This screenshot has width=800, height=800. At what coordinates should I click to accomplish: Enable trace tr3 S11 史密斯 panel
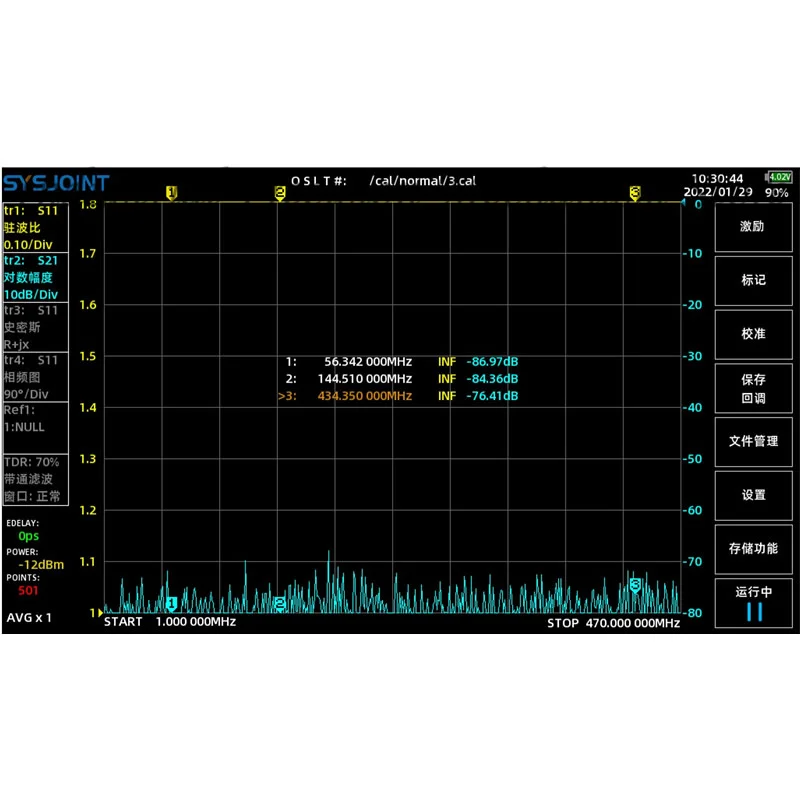36,327
